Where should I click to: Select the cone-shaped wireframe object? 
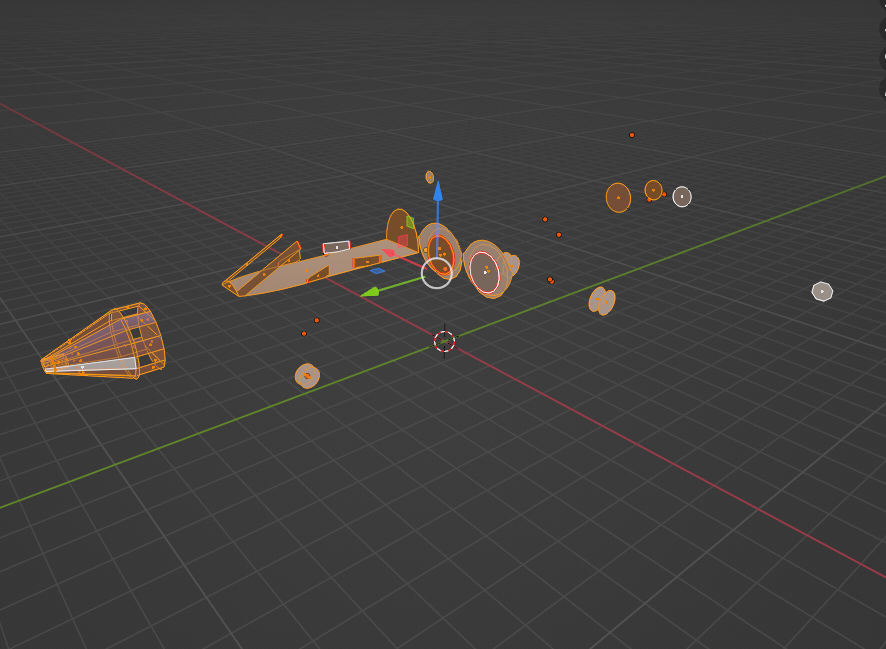103,342
